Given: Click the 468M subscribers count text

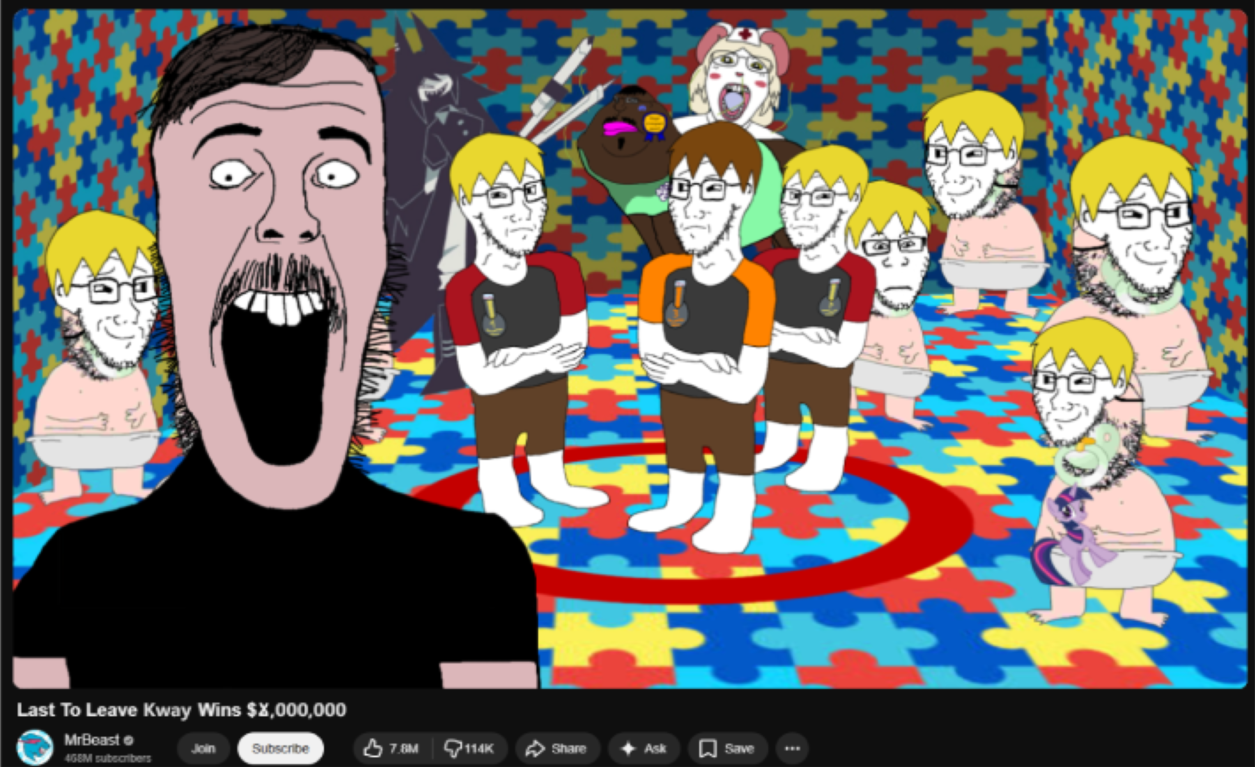Looking at the screenshot, I should 107,758.
